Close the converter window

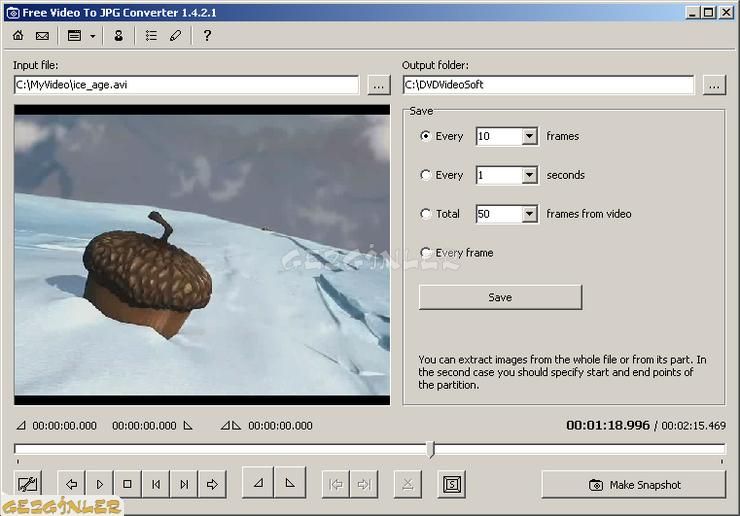point(726,12)
